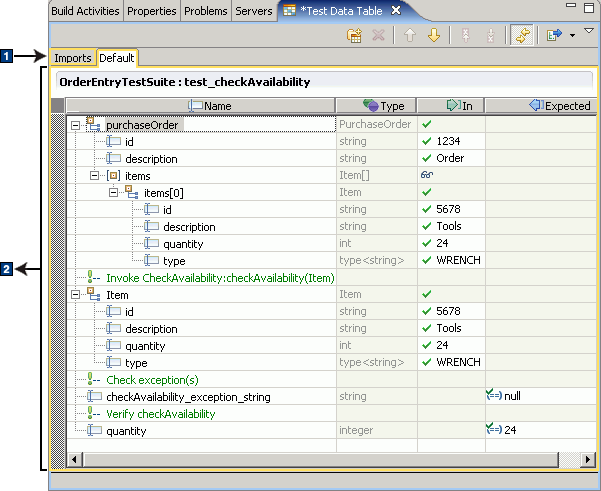The image size is (601, 491).
Task: Click the Check exception(s) step icon
Action: tap(93, 379)
